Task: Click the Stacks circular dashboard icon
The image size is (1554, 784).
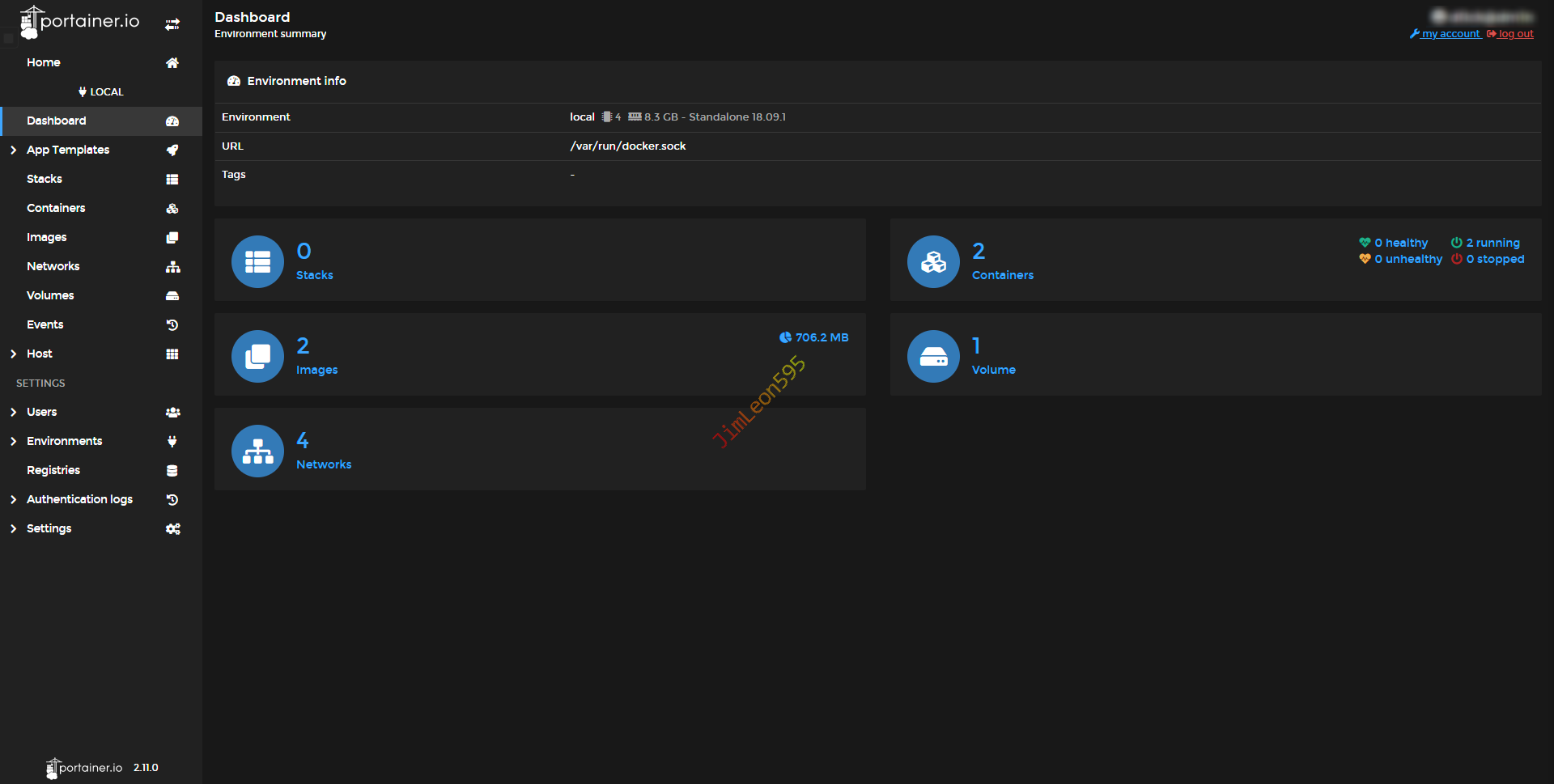Action: (x=257, y=261)
